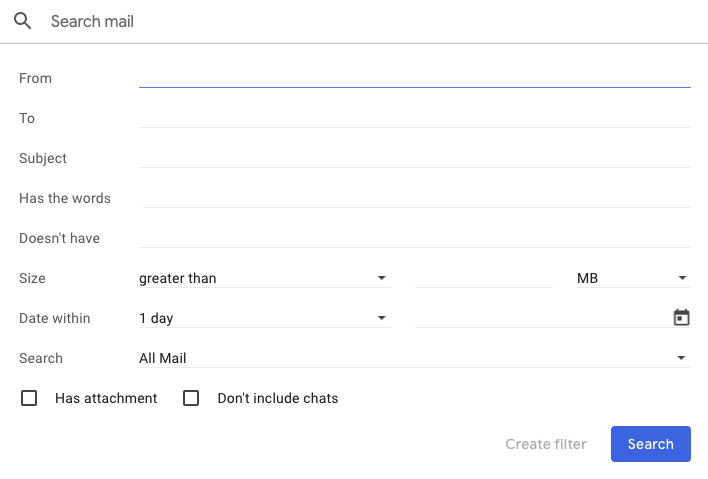Click the magnifying glass search icon
The height and width of the screenshot is (479, 708).
(22, 21)
